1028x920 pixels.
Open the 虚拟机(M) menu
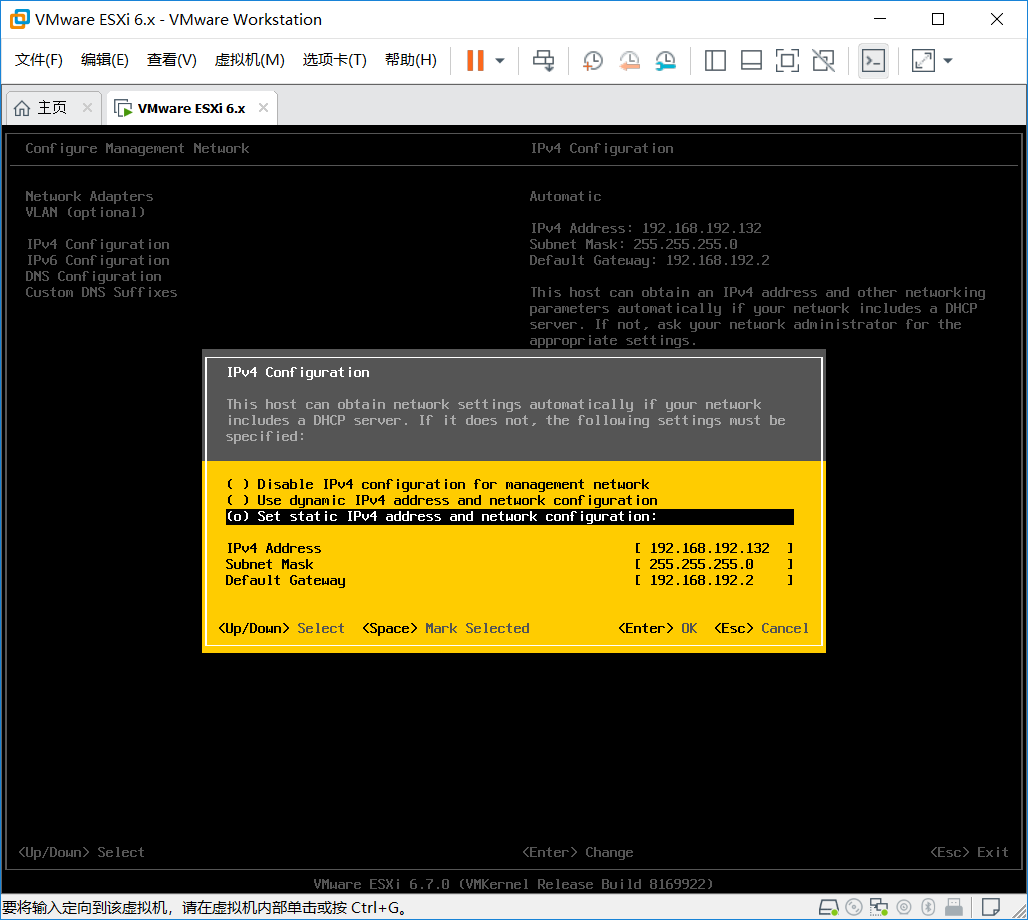point(250,60)
